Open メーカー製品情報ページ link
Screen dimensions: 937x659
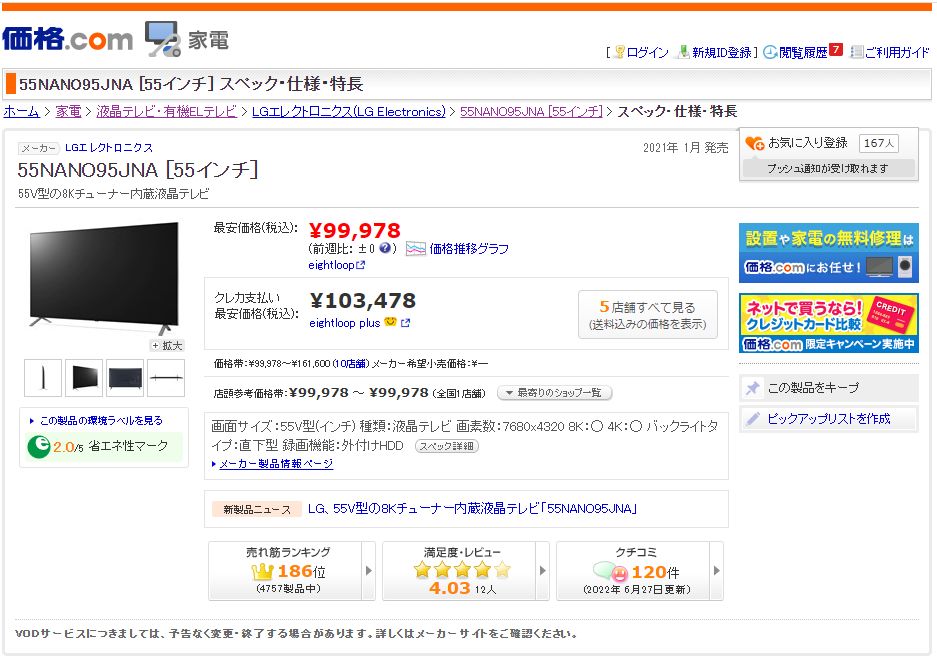pos(276,464)
